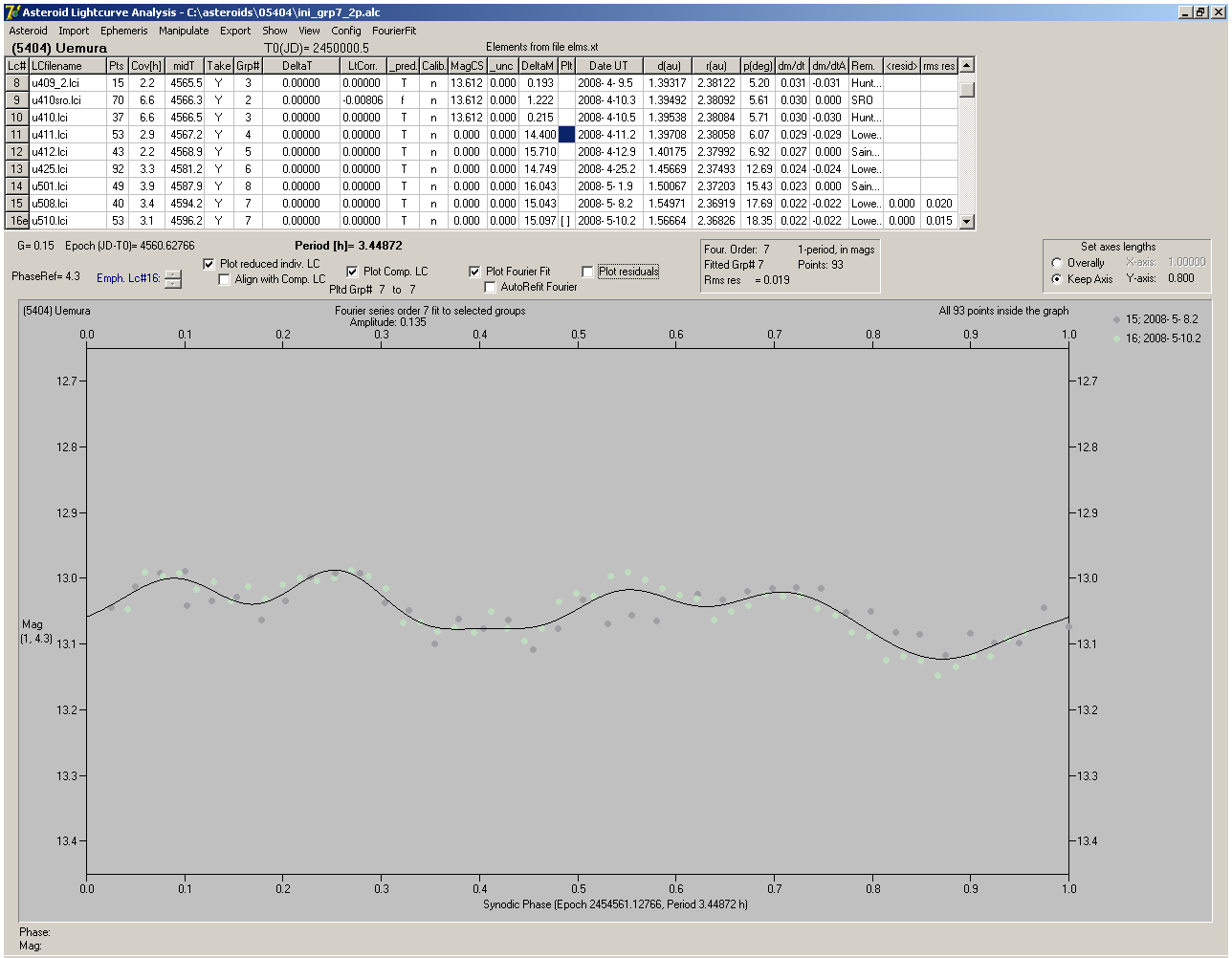Click legend entry 15; 2008- 5- 8.2
The width and height of the screenshot is (1232, 958).
click(1162, 319)
